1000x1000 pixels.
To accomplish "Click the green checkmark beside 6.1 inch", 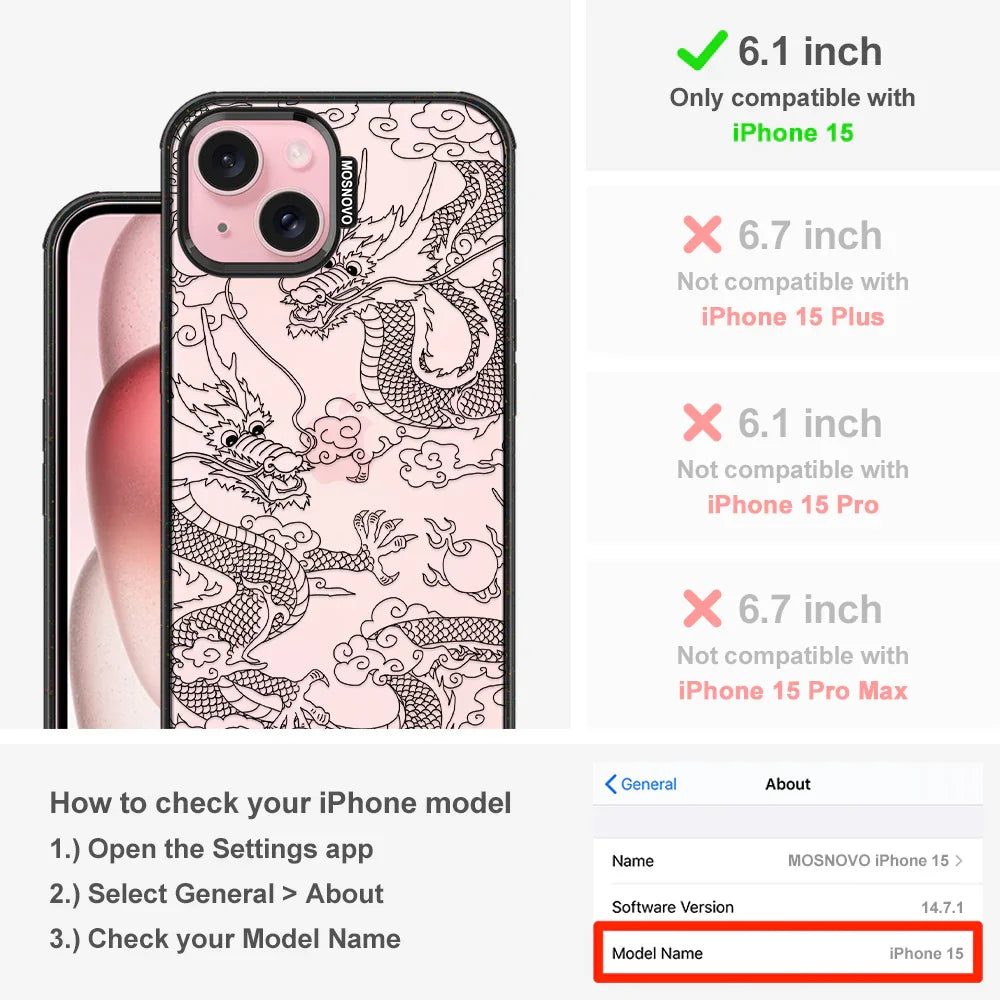I will click(702, 50).
